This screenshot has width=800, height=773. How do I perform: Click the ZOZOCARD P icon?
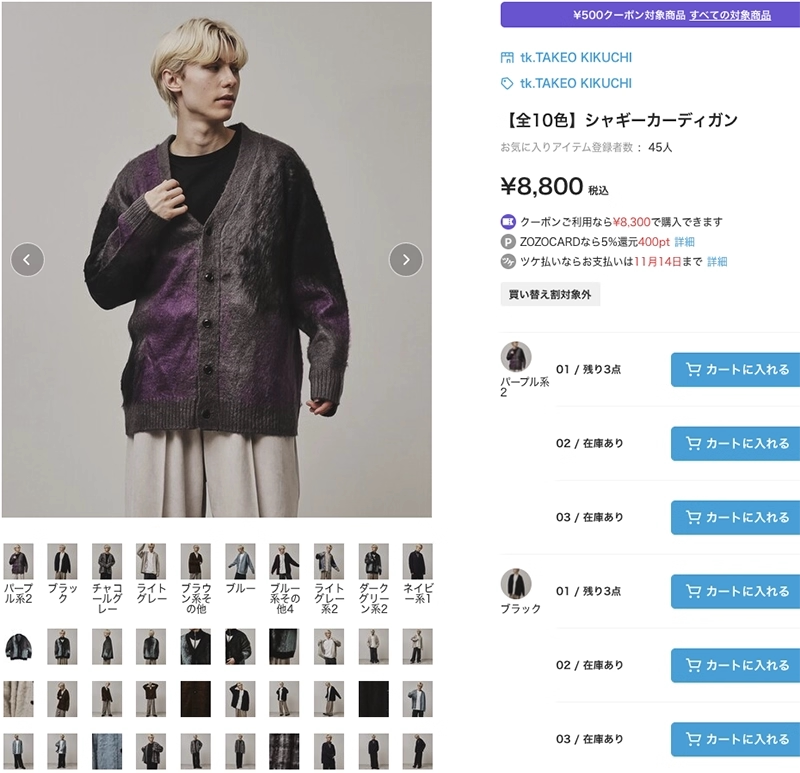[508, 242]
